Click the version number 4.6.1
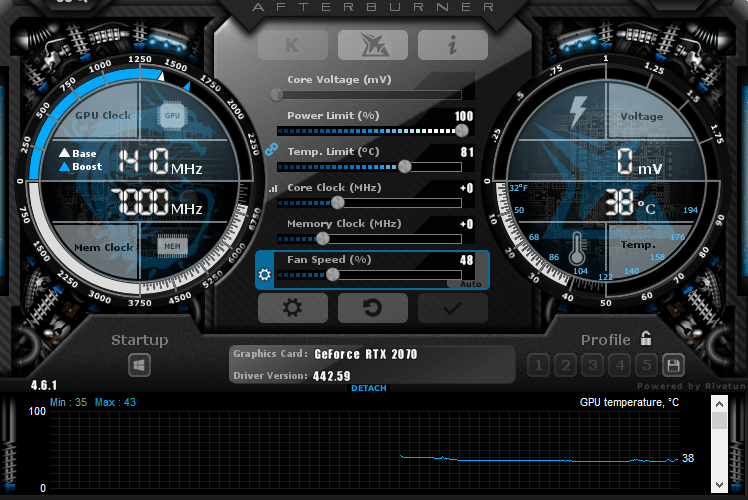This screenshot has height=500, width=748. tap(44, 385)
